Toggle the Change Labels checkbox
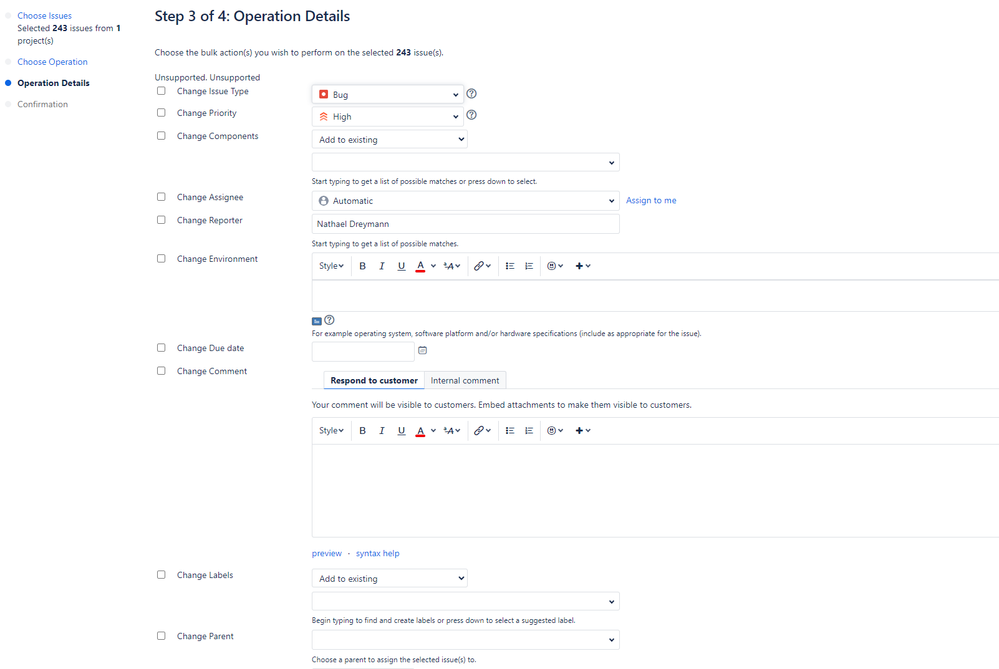Viewport: 999px width, 669px height. (x=161, y=575)
